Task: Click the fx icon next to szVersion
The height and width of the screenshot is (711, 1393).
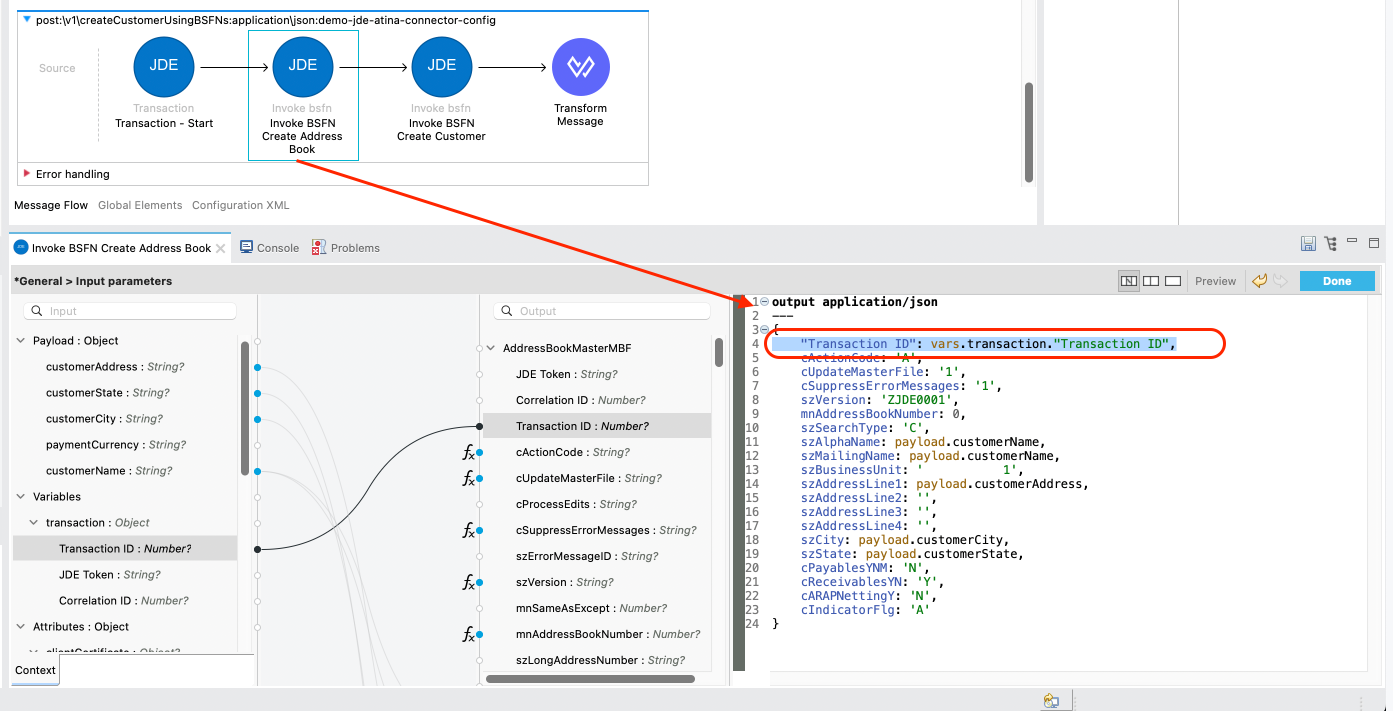Action: [469, 583]
